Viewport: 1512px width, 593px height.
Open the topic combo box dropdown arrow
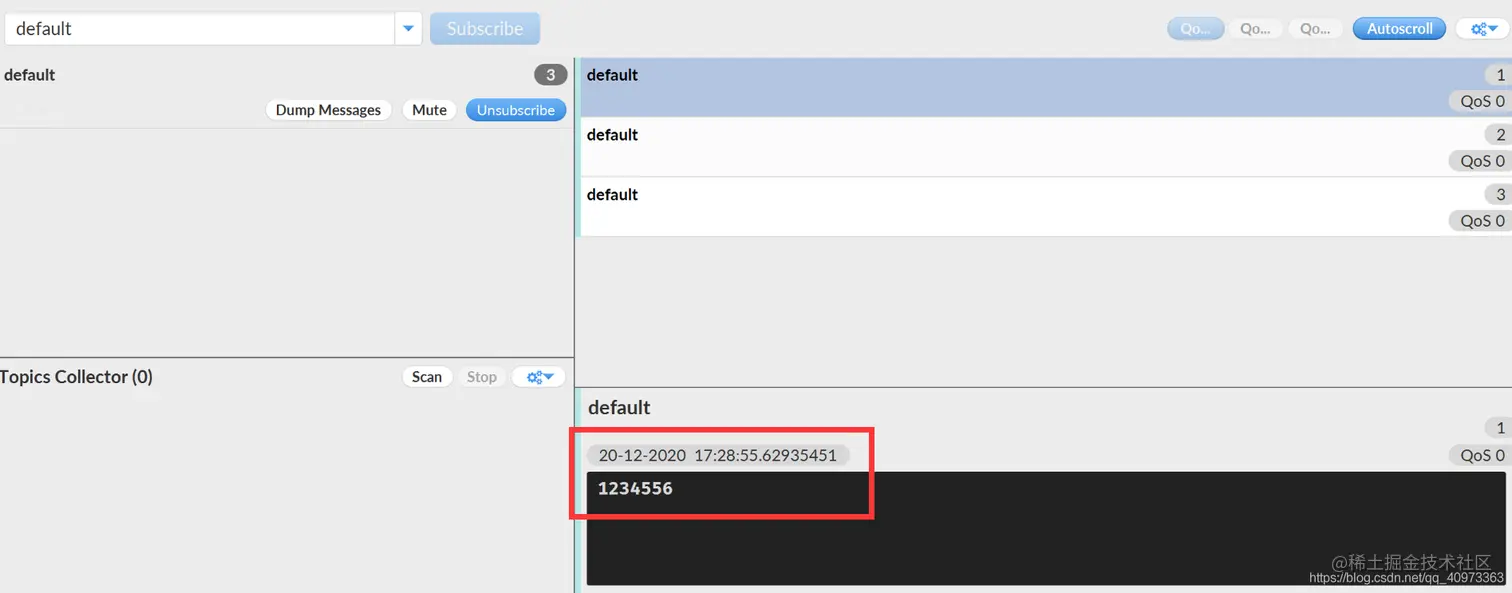point(408,29)
